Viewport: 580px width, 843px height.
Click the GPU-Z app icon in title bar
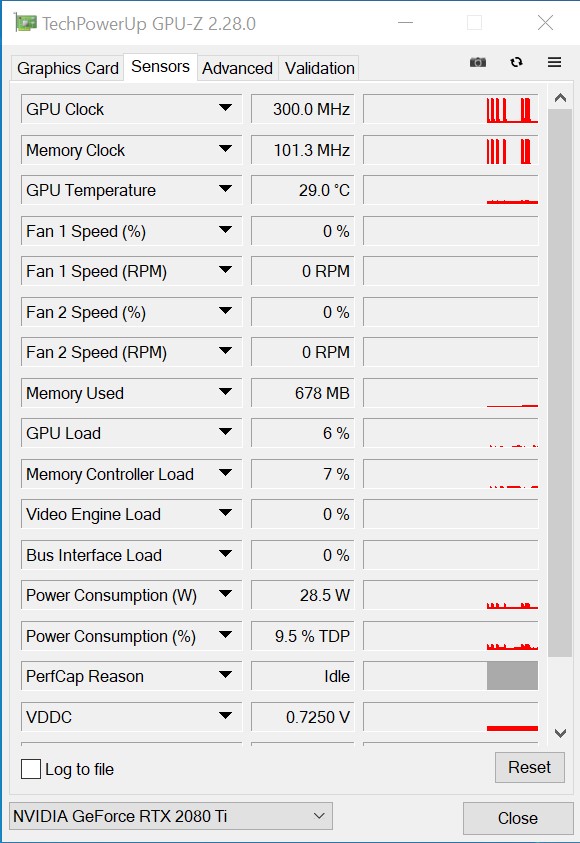[25, 23]
